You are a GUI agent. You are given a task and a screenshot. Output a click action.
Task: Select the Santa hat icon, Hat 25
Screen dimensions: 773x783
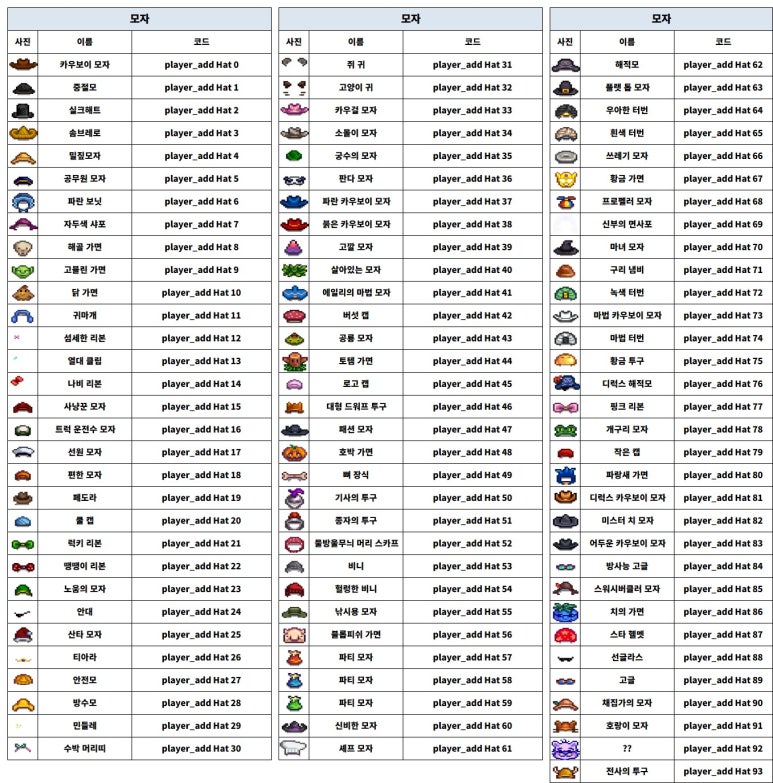(23, 635)
